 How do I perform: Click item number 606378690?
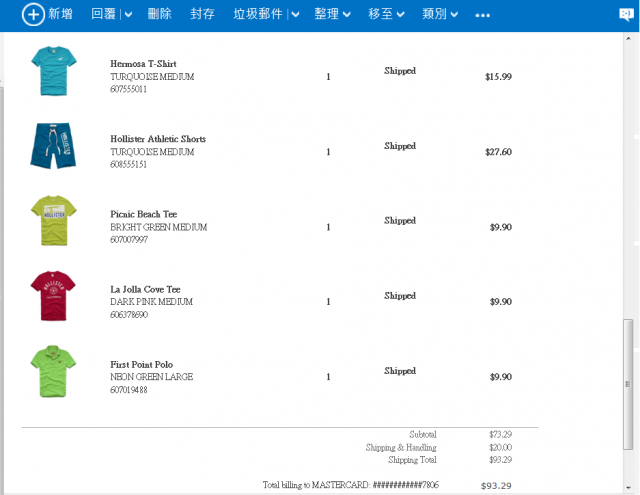tap(129, 315)
